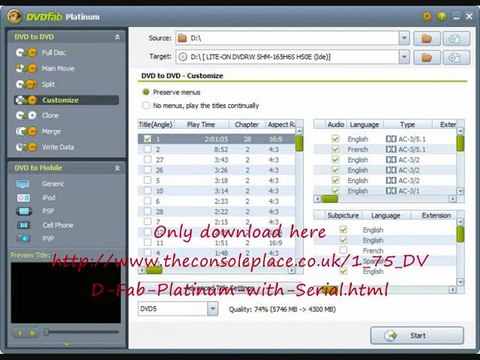Open the Target drive dropdown

pyautogui.click(x=404, y=57)
